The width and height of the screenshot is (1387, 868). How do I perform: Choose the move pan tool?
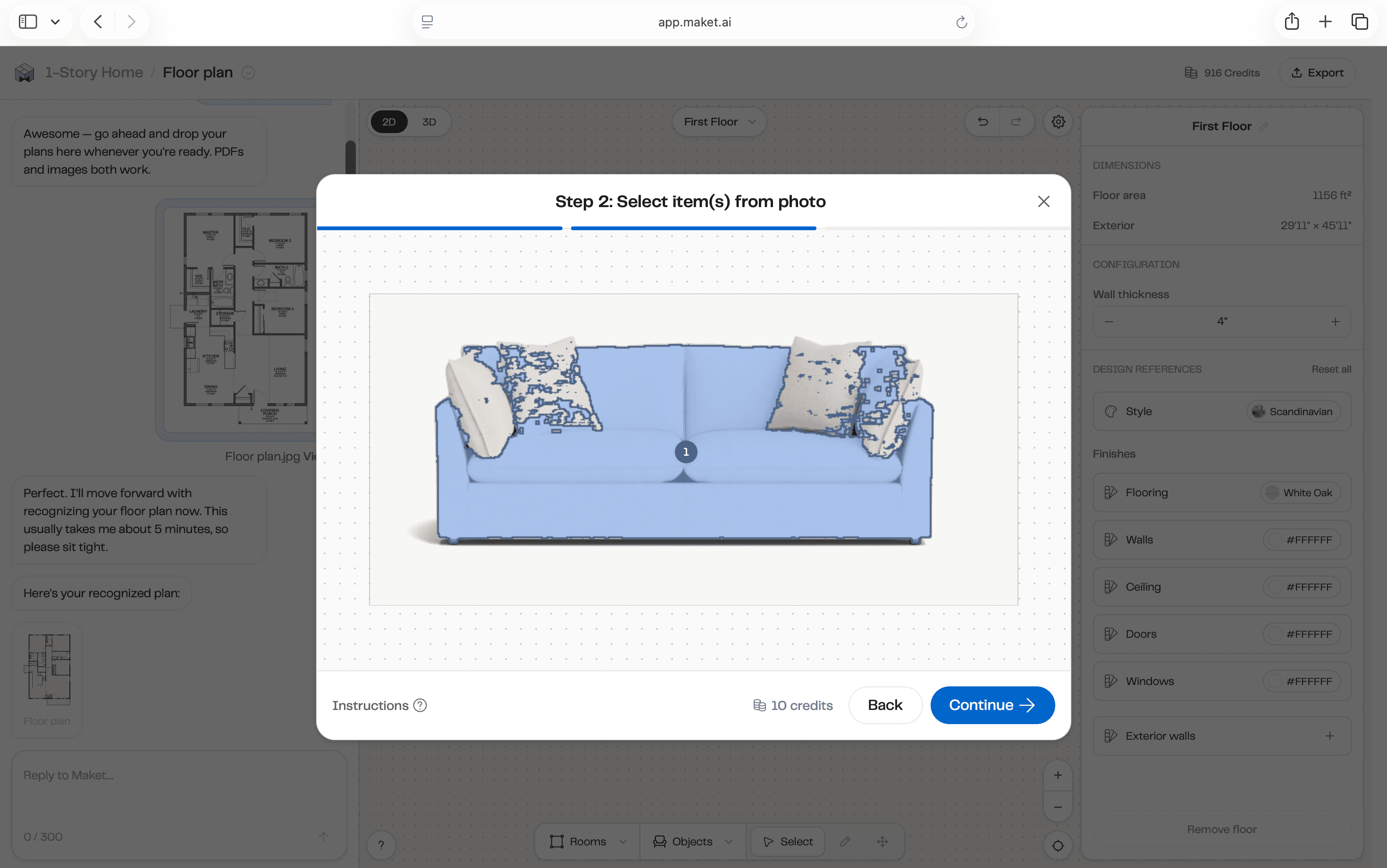tap(883, 842)
